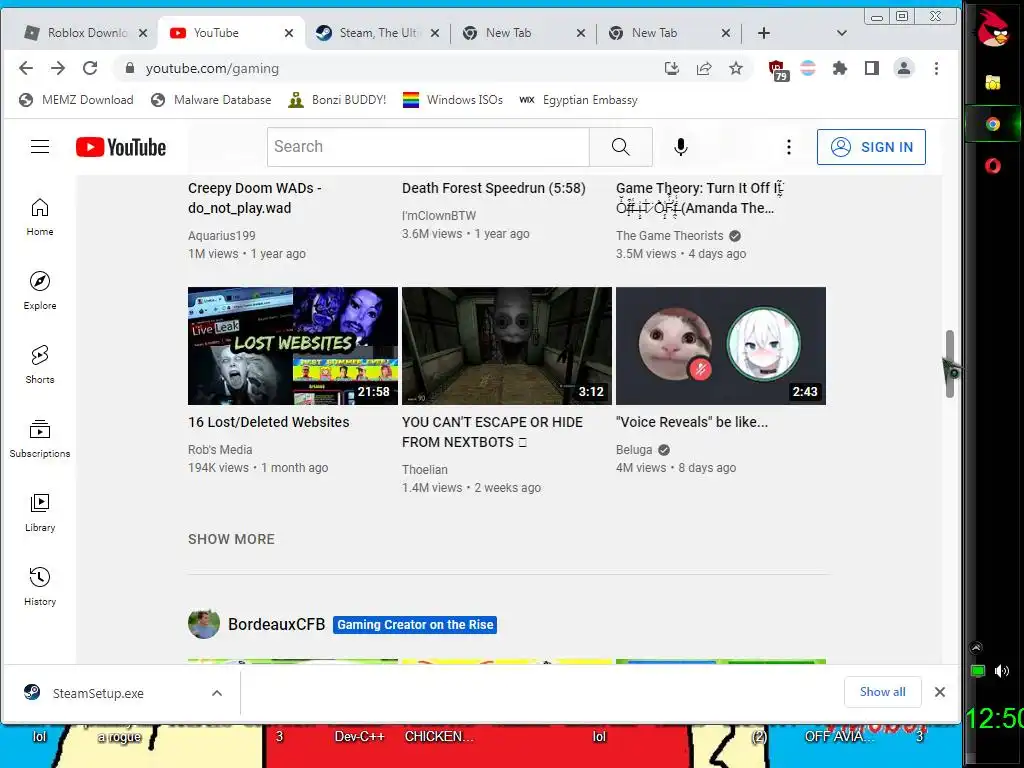
Task: Click the YouTube search input field
Action: click(x=428, y=147)
